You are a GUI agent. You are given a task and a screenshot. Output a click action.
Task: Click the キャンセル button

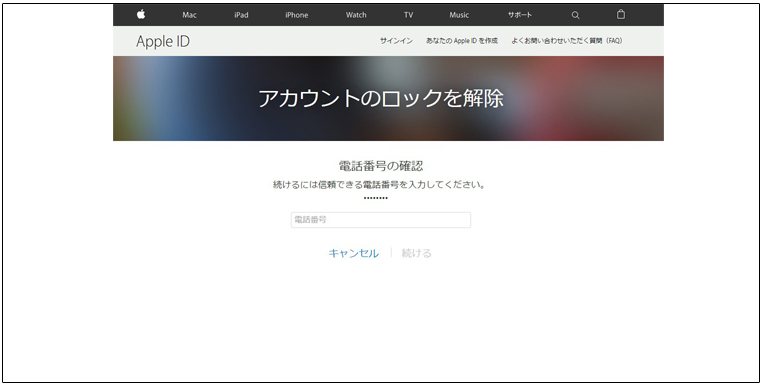[x=353, y=253]
